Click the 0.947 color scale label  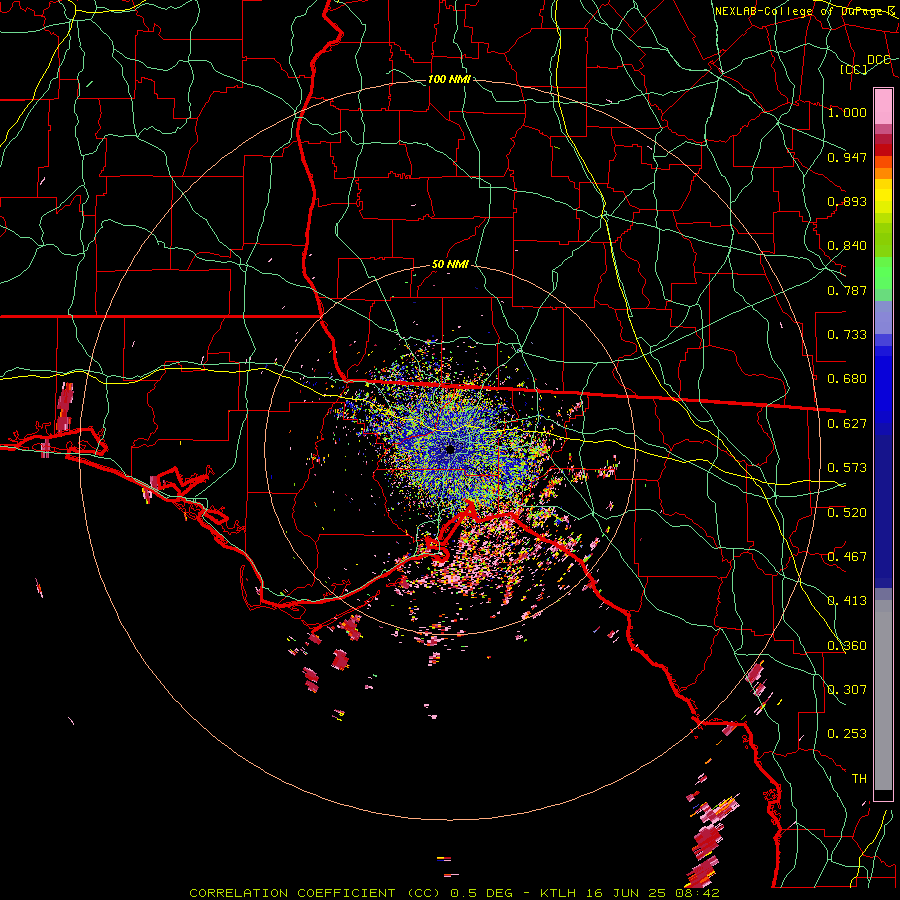pyautogui.click(x=847, y=157)
